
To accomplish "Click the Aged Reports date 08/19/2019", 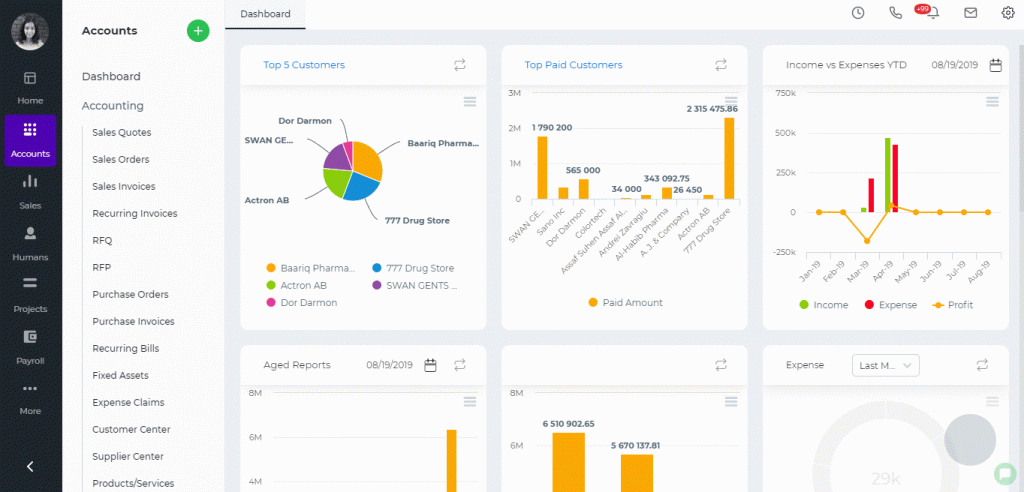I will (x=389, y=365).
